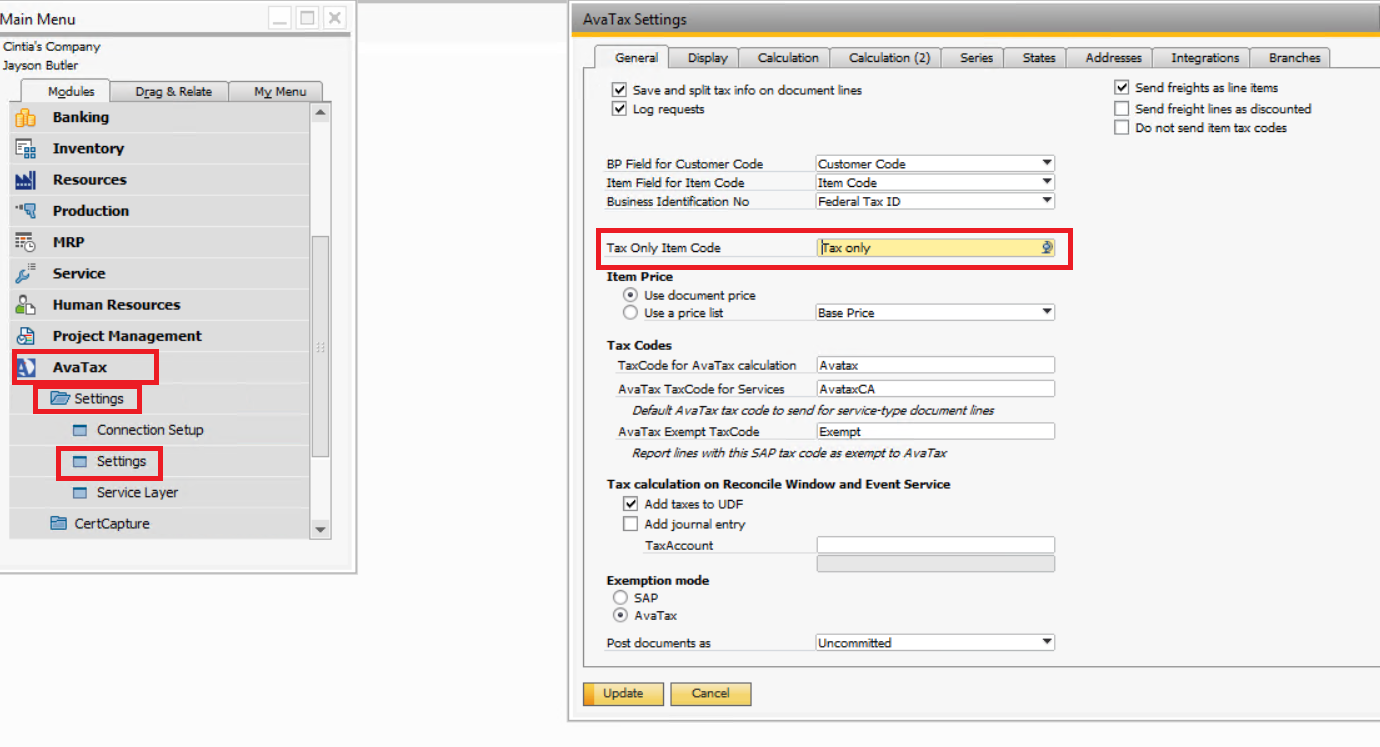
Task: Expand the CertCapture folder entry
Action: click(x=112, y=524)
